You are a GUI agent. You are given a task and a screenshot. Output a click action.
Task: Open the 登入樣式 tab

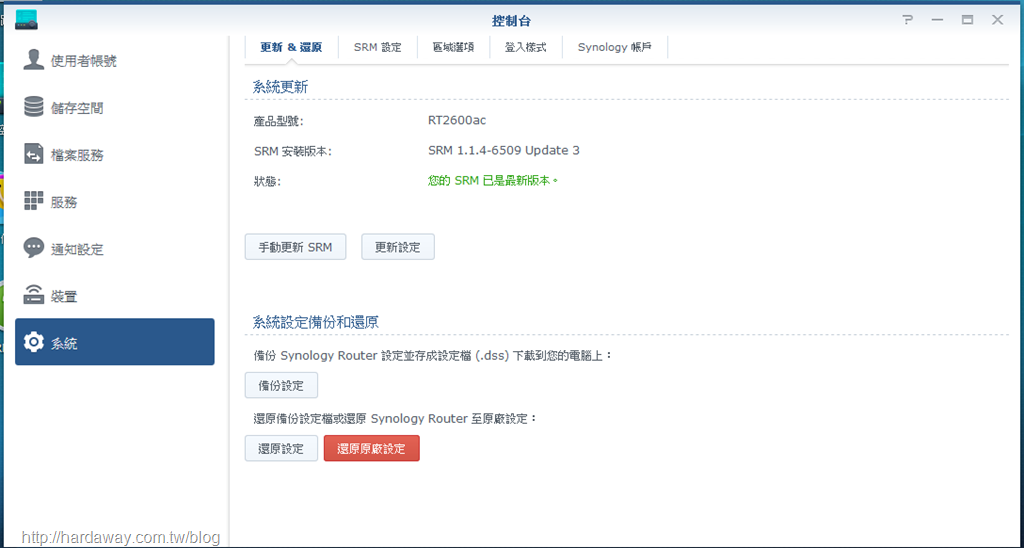[526, 47]
